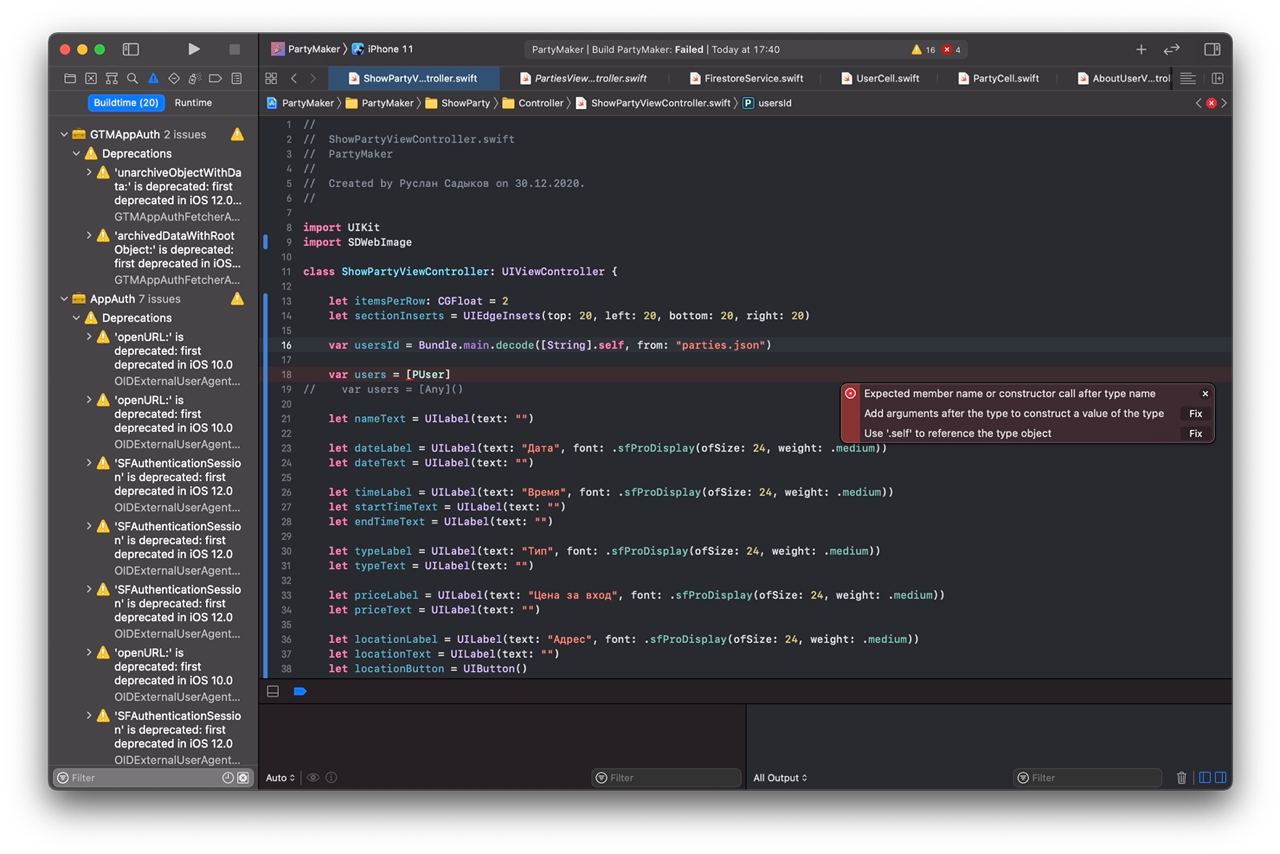Image resolution: width=1280 pixels, height=854 pixels.
Task: Run the PartyMaker build
Action: (194, 49)
